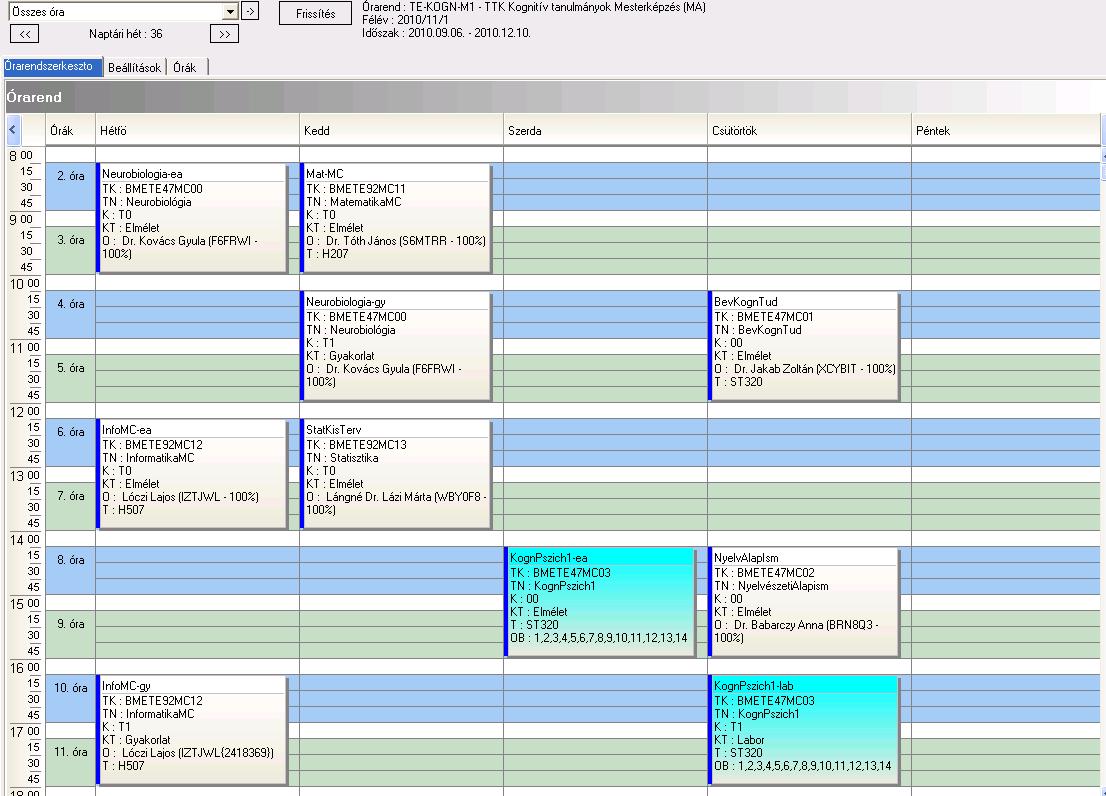Click the "12 00" time label

coord(25,411)
